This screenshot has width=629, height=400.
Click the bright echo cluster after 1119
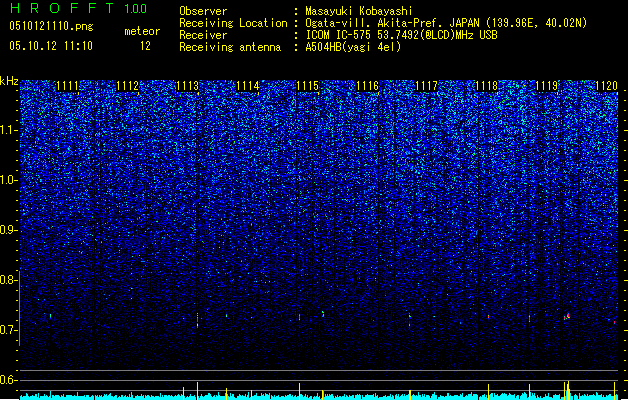[567, 316]
